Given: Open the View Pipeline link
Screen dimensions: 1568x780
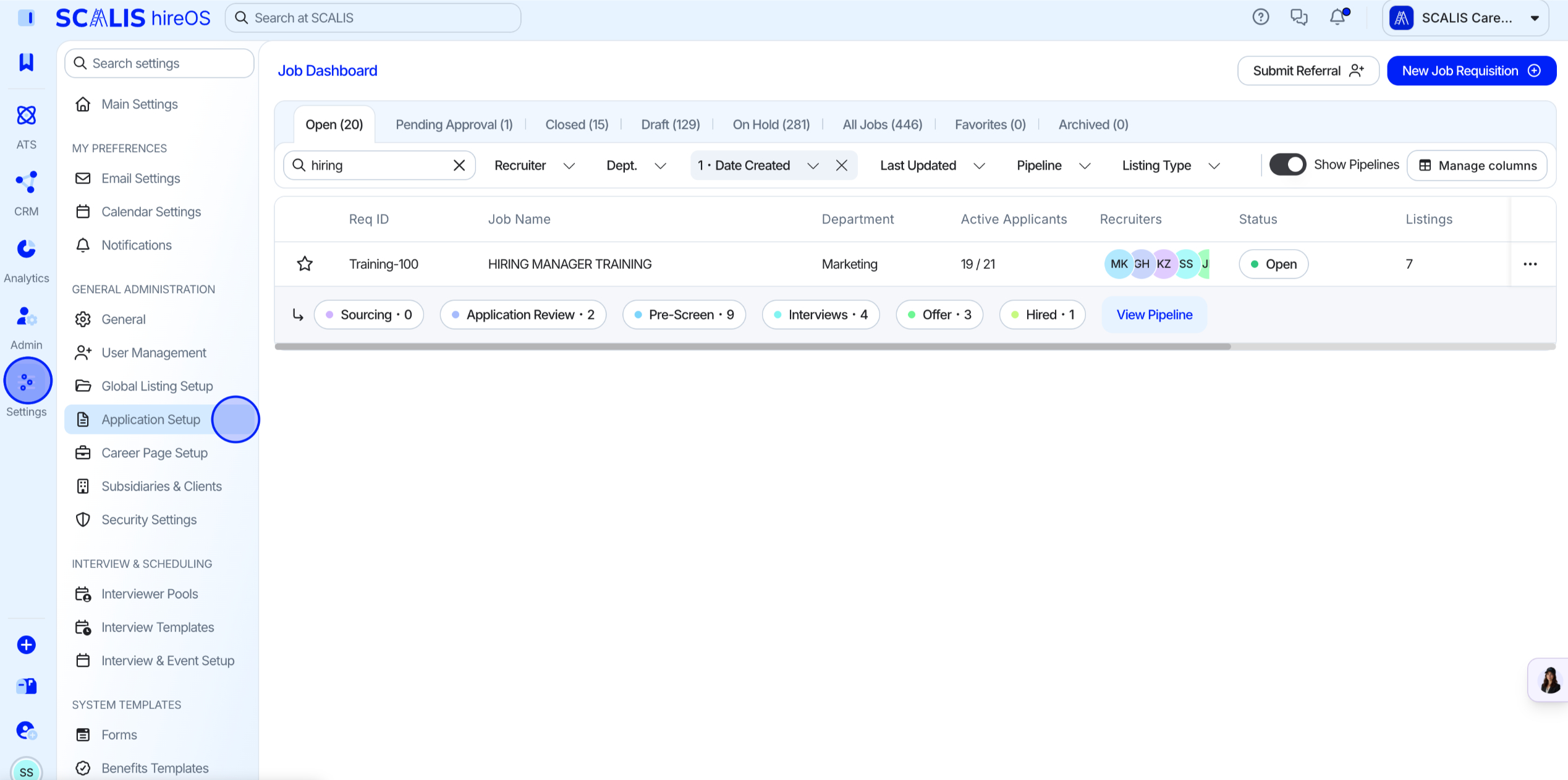Looking at the screenshot, I should 1154,315.
